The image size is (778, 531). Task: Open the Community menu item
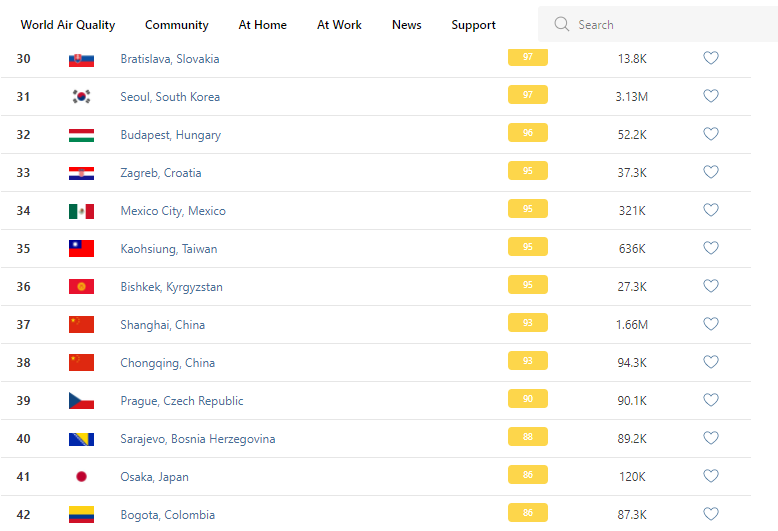pos(177,25)
